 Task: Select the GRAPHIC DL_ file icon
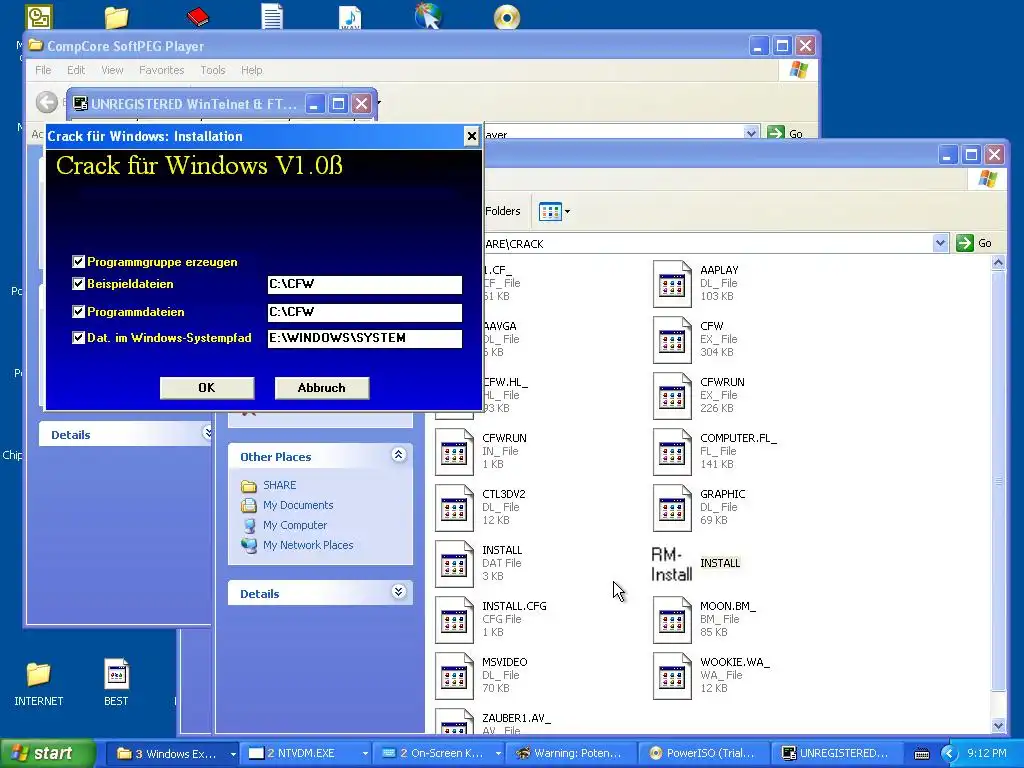(672, 509)
